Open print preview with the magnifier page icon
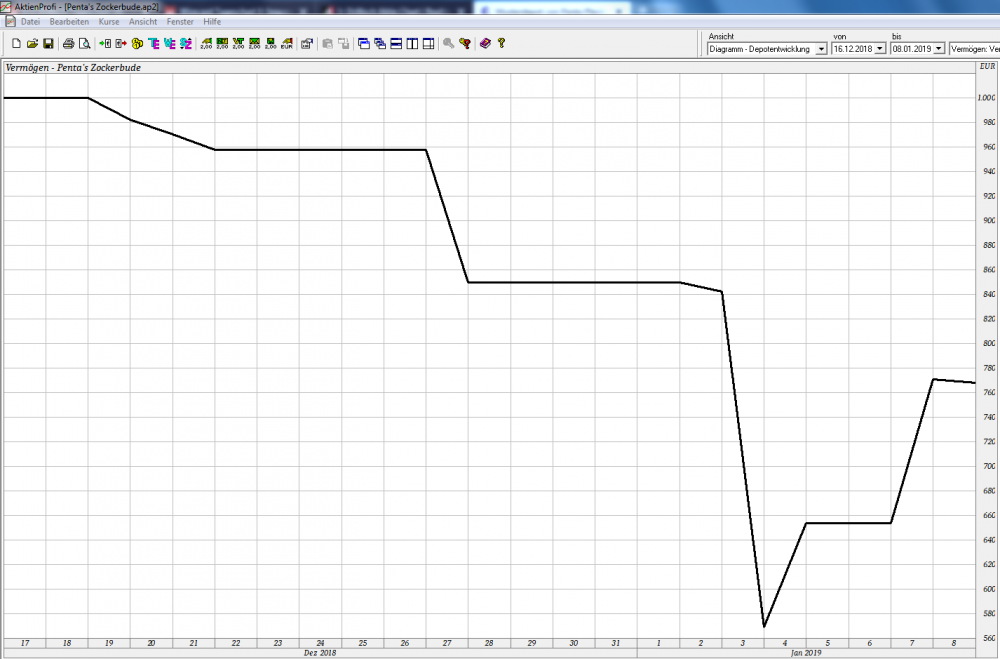 point(84,43)
